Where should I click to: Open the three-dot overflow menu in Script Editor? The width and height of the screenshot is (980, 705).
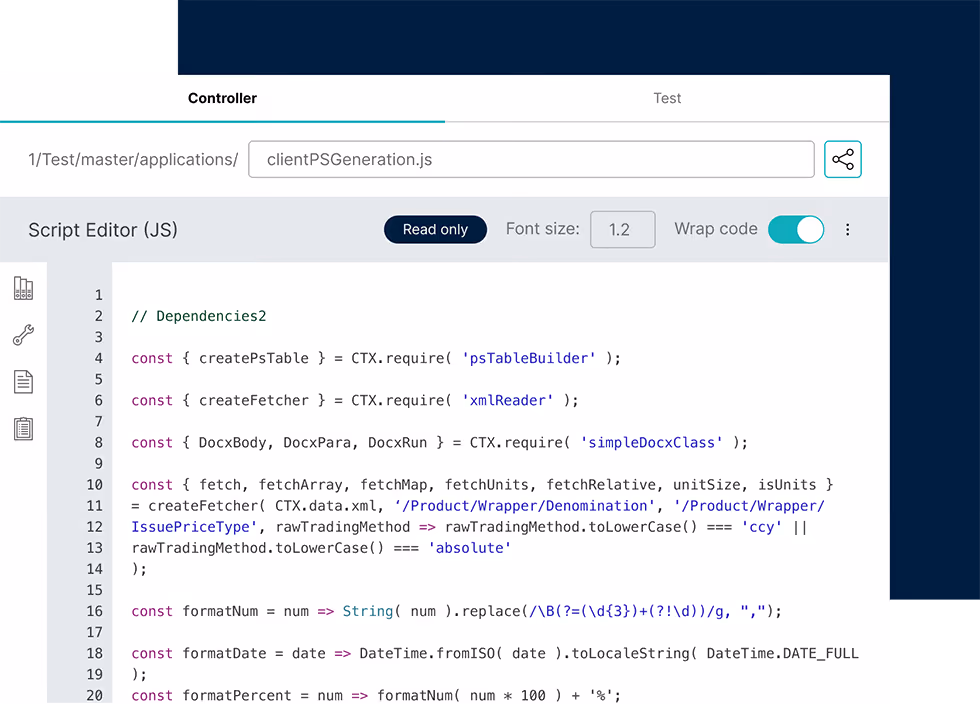click(847, 229)
